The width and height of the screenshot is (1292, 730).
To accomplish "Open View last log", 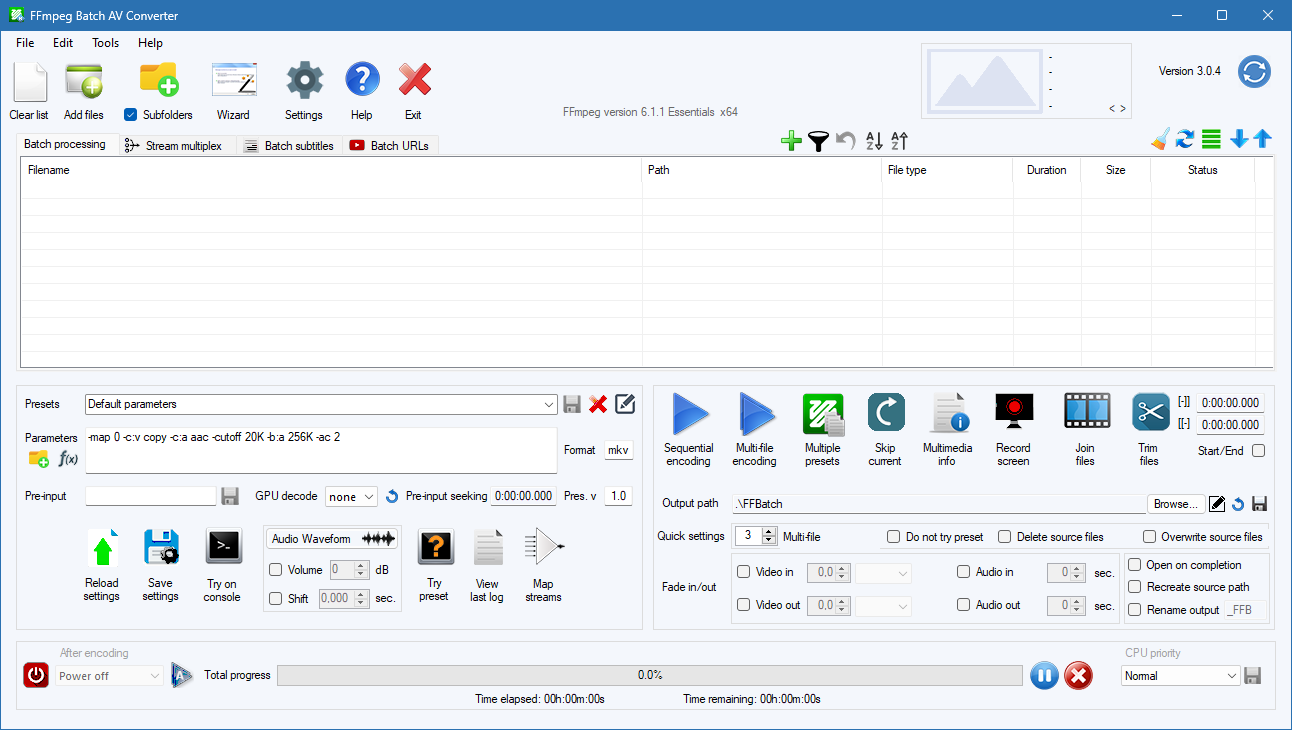I will coord(488,548).
